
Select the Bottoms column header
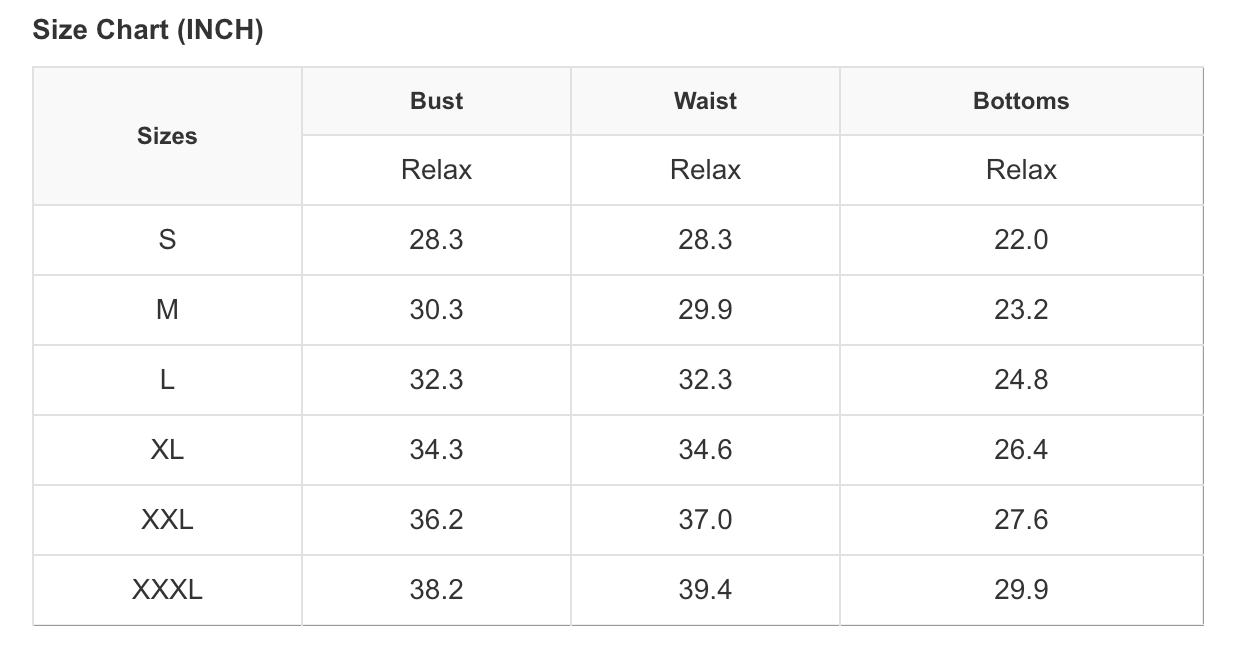click(x=1021, y=101)
